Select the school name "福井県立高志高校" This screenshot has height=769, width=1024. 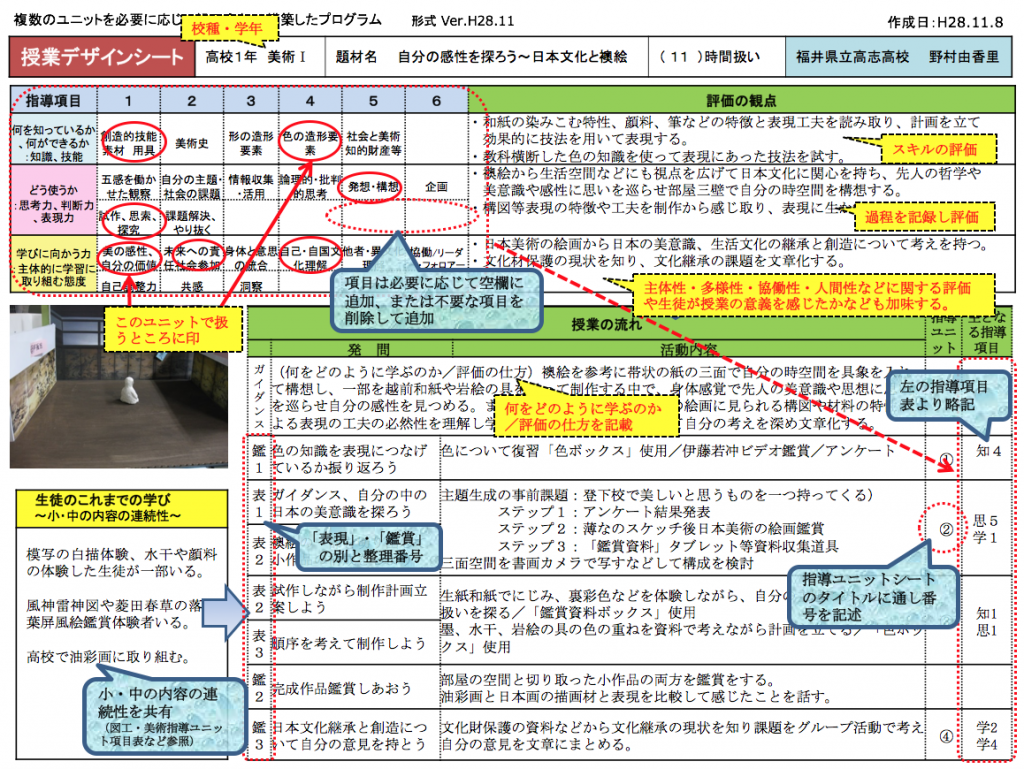[x=852, y=57]
